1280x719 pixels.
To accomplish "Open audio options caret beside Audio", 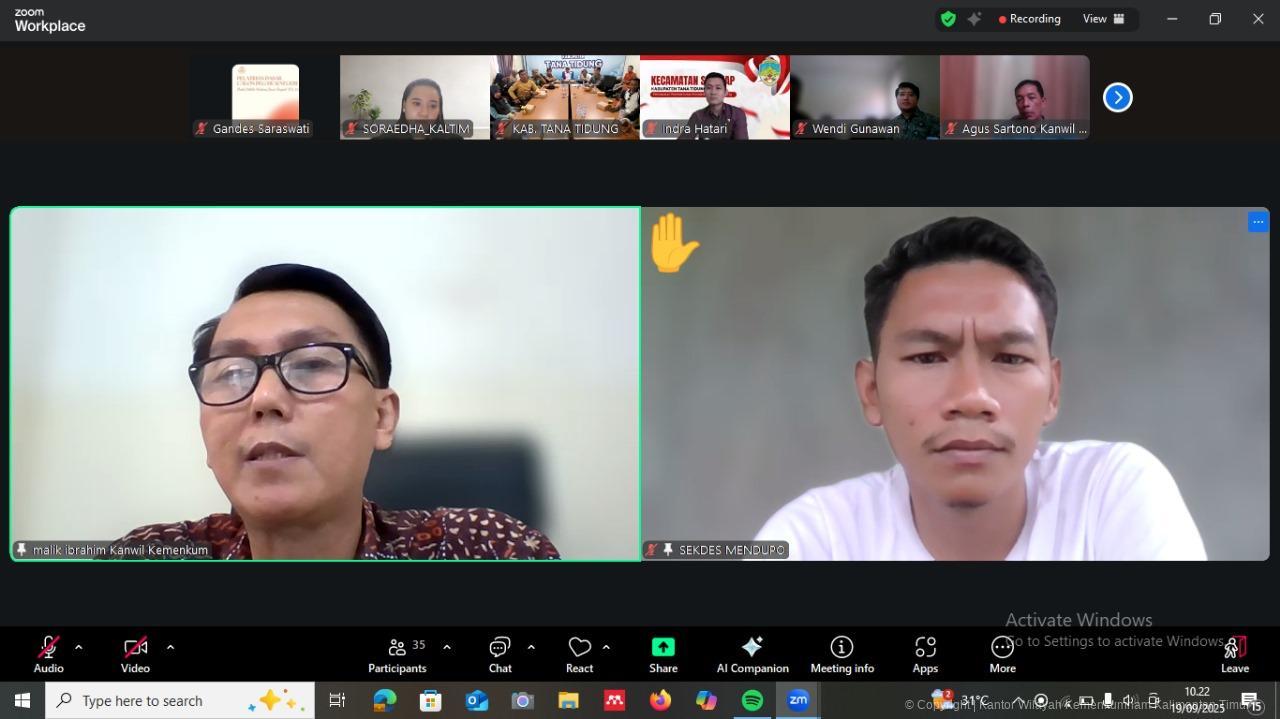I will (x=79, y=647).
